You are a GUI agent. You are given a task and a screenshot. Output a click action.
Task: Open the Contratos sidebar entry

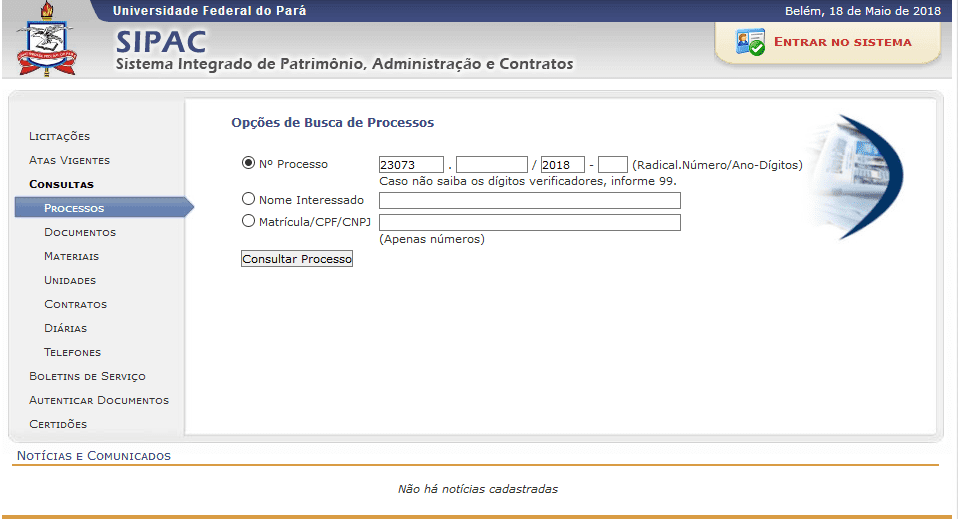point(75,304)
